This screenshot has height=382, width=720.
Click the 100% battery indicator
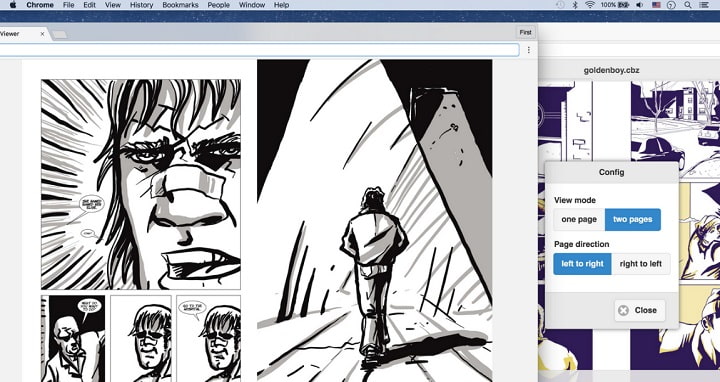click(x=614, y=5)
